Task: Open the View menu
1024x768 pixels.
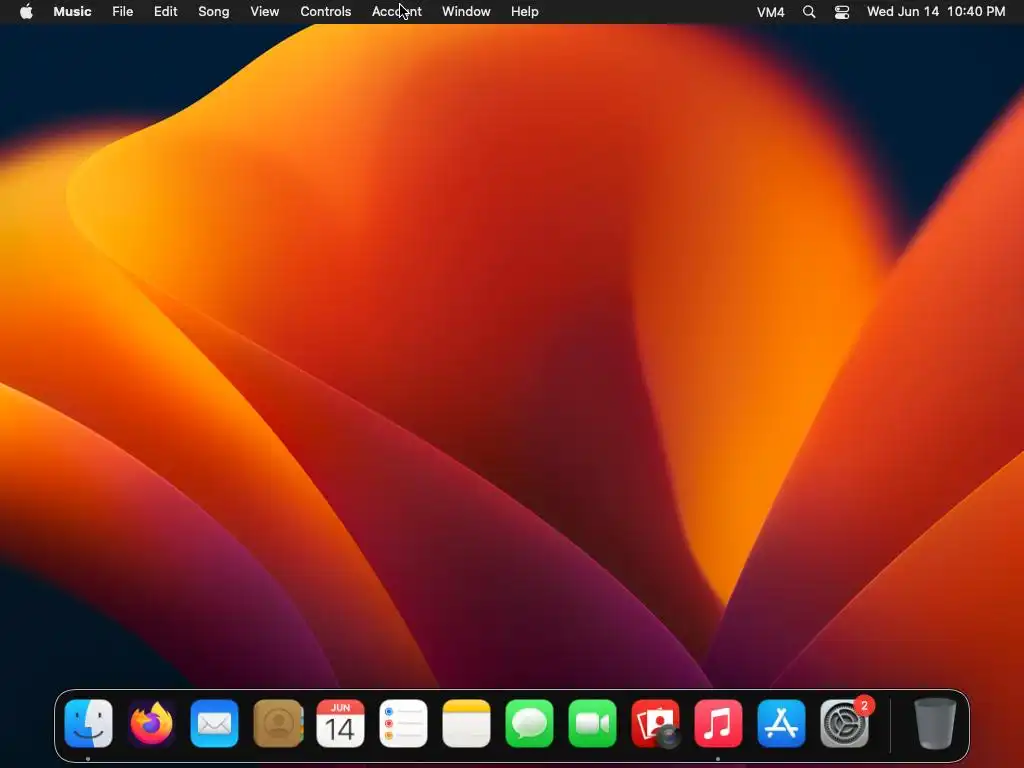Action: point(264,12)
